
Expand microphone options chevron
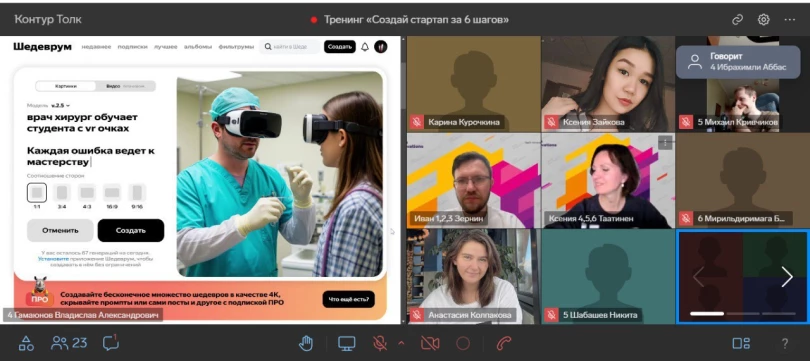pyautogui.click(x=401, y=343)
